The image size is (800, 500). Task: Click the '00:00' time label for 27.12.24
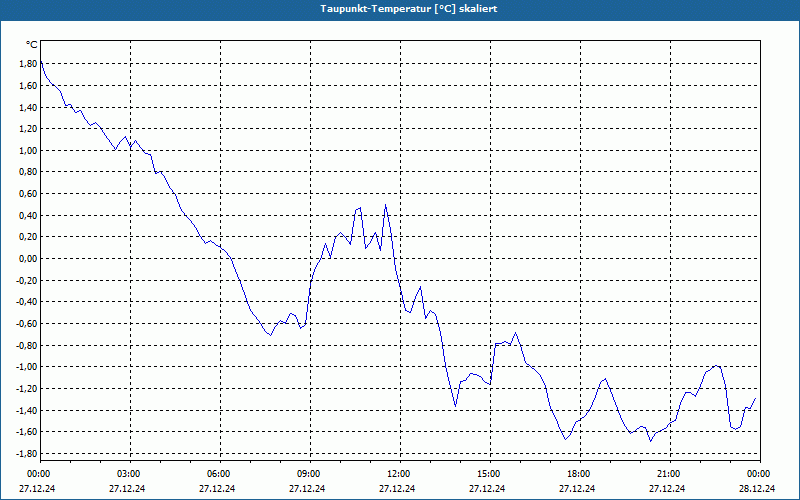(x=37, y=474)
